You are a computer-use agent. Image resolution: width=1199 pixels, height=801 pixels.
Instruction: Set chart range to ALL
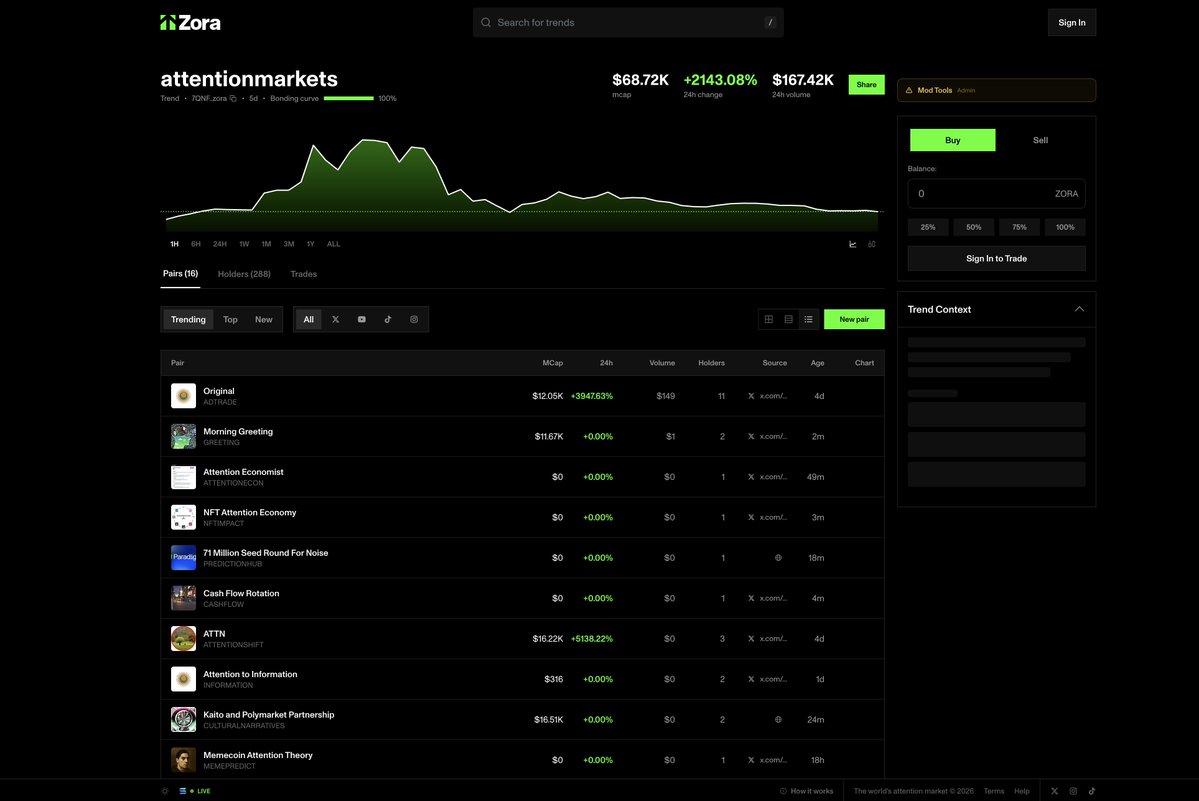click(333, 245)
